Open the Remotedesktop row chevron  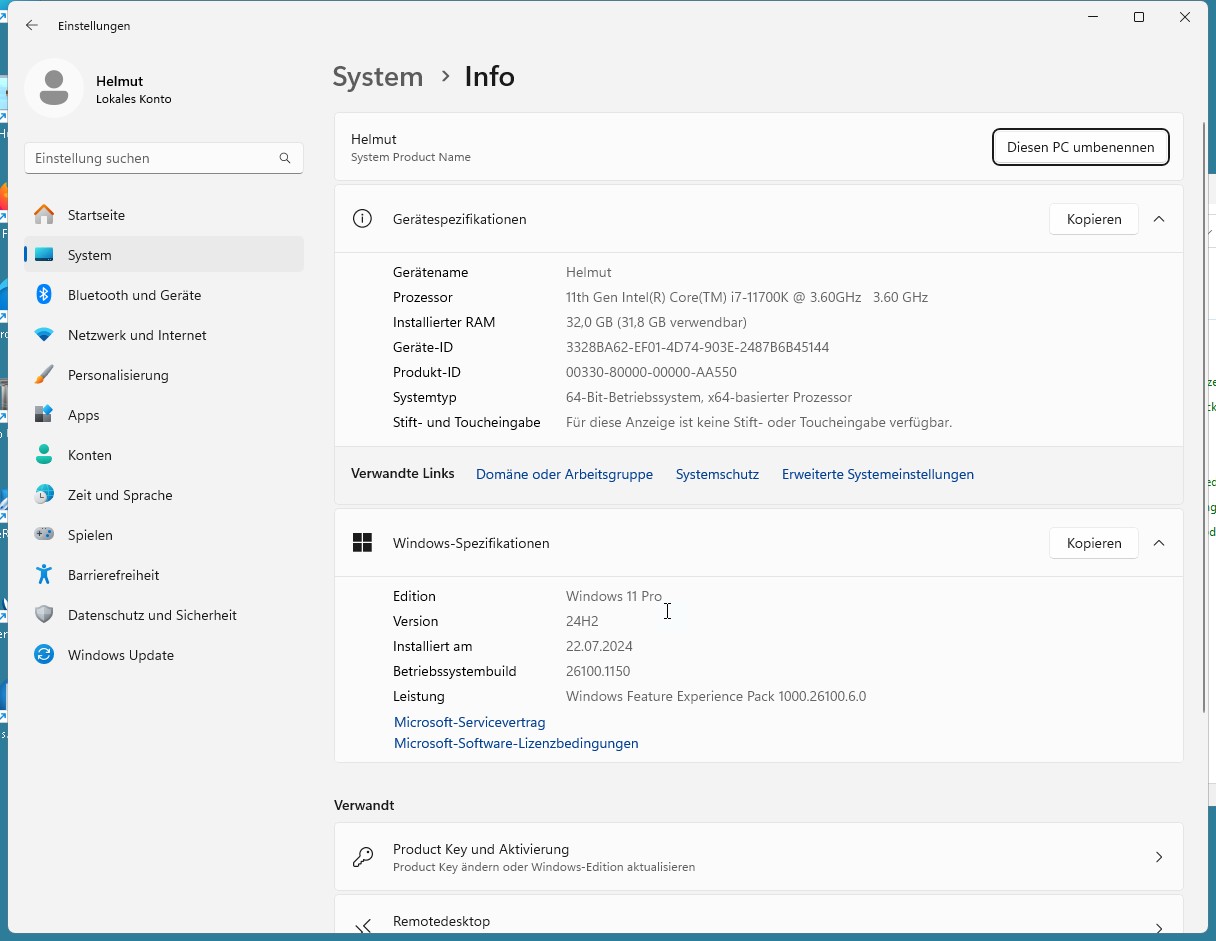click(1159, 928)
